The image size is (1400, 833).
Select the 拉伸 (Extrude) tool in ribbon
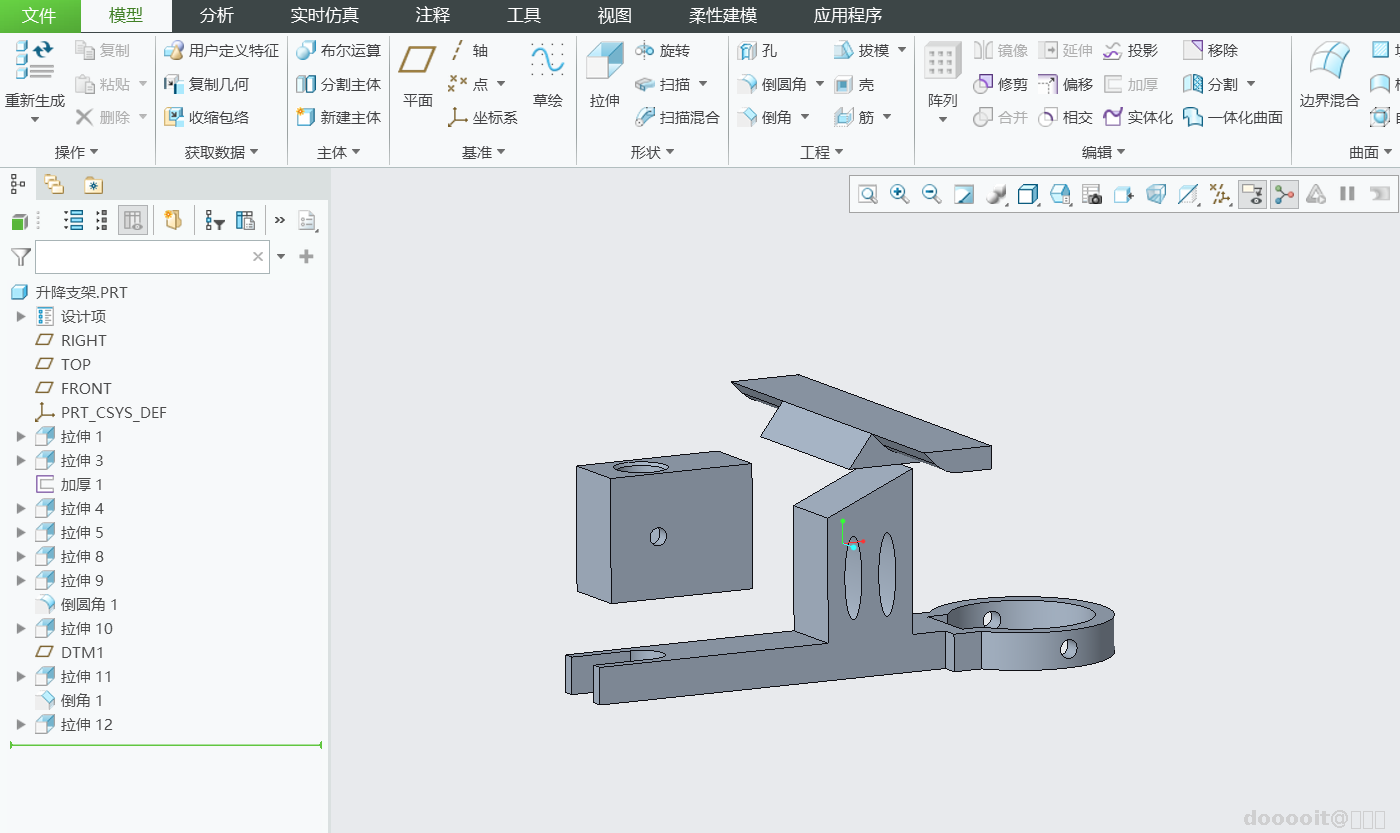point(604,75)
